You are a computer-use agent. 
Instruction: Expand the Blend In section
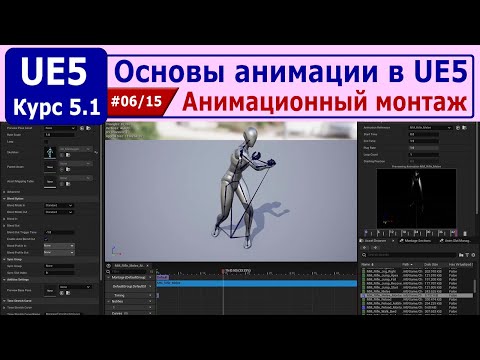(x=5, y=219)
